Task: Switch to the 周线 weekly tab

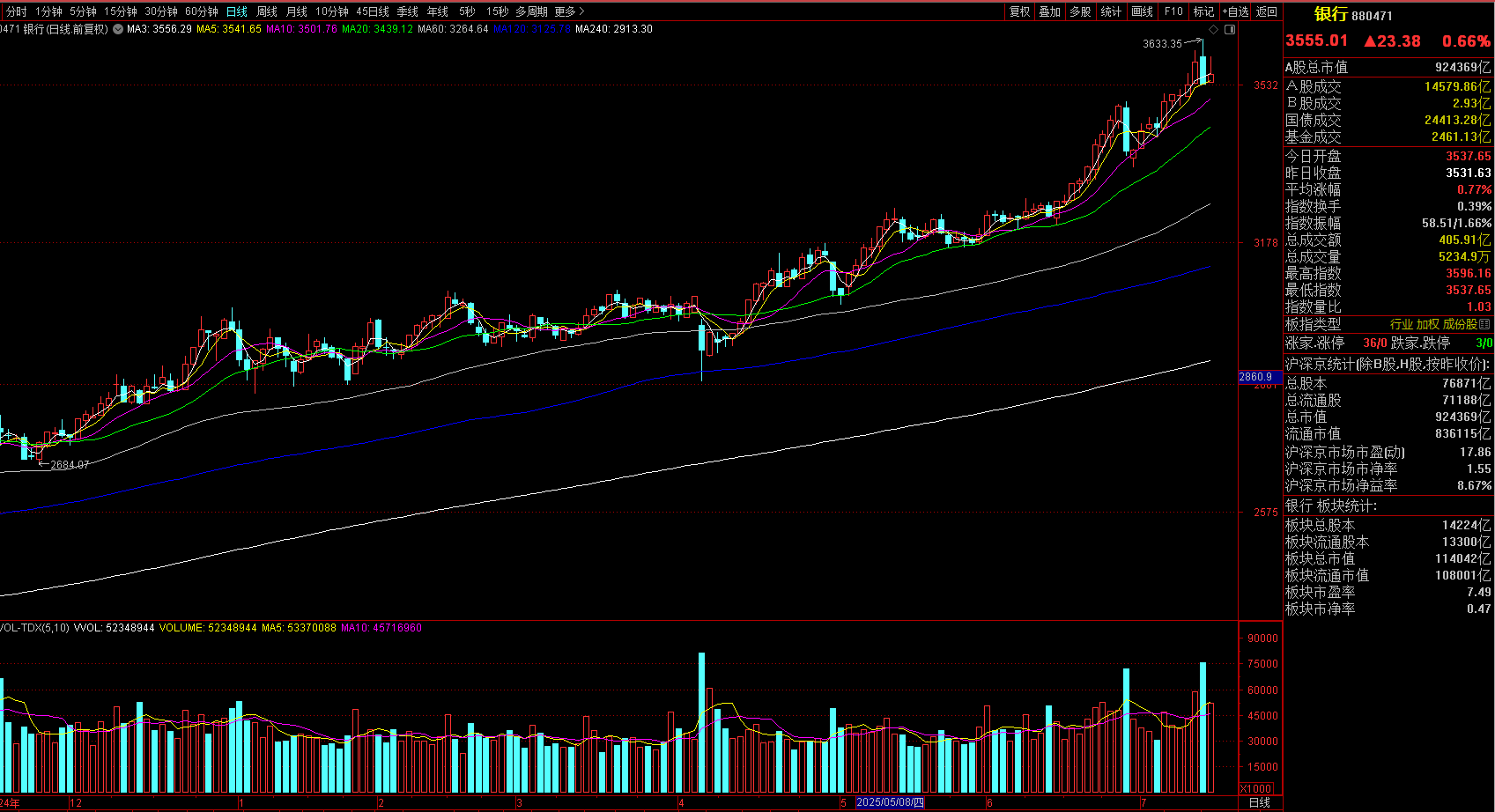Action: tap(267, 11)
